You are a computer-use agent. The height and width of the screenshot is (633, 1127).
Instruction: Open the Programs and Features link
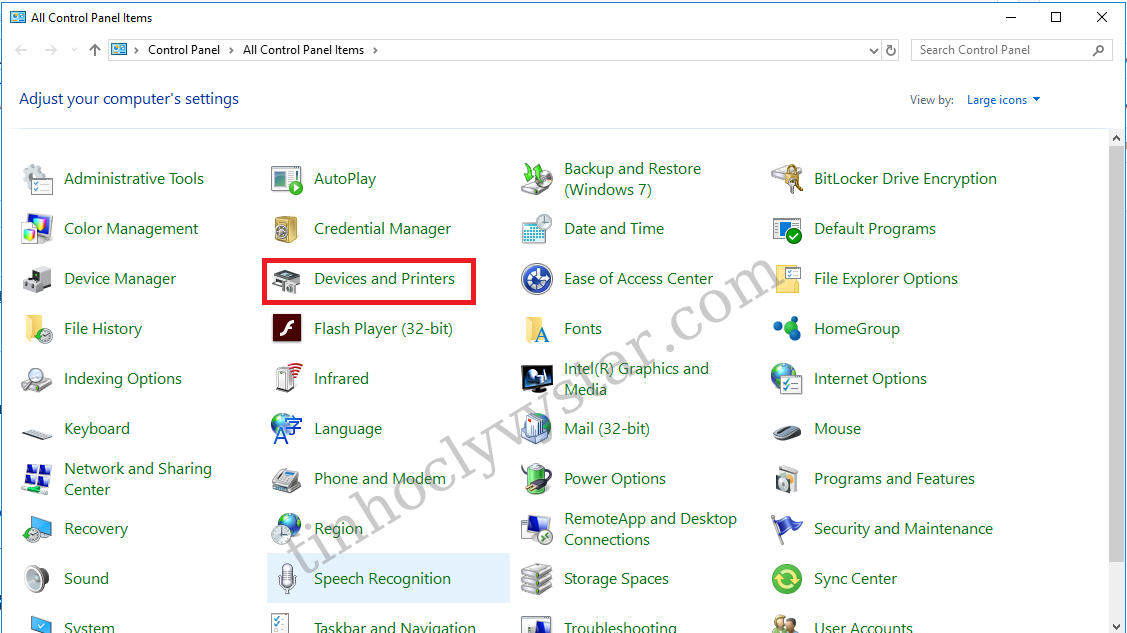pyautogui.click(x=894, y=479)
